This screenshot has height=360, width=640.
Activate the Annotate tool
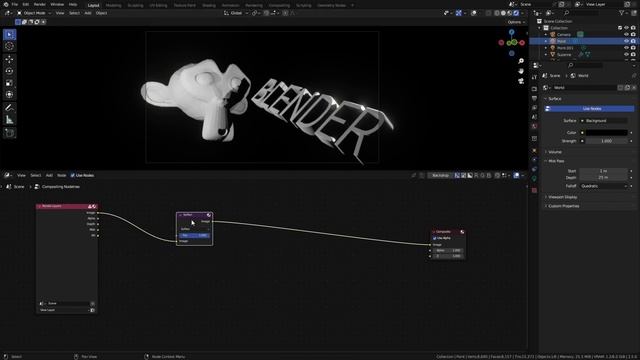click(x=9, y=108)
